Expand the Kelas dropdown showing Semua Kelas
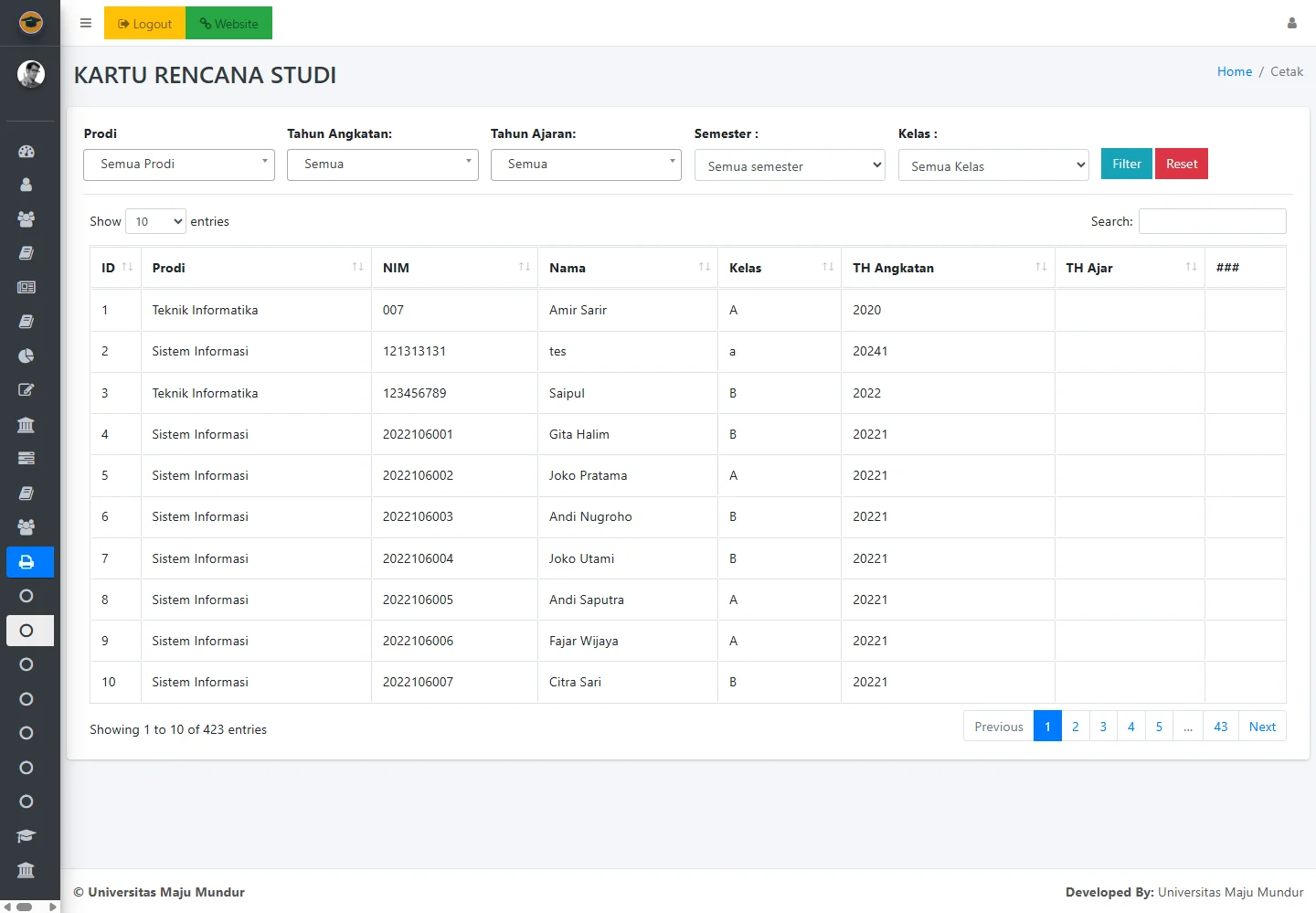The image size is (1316, 913). click(x=993, y=165)
